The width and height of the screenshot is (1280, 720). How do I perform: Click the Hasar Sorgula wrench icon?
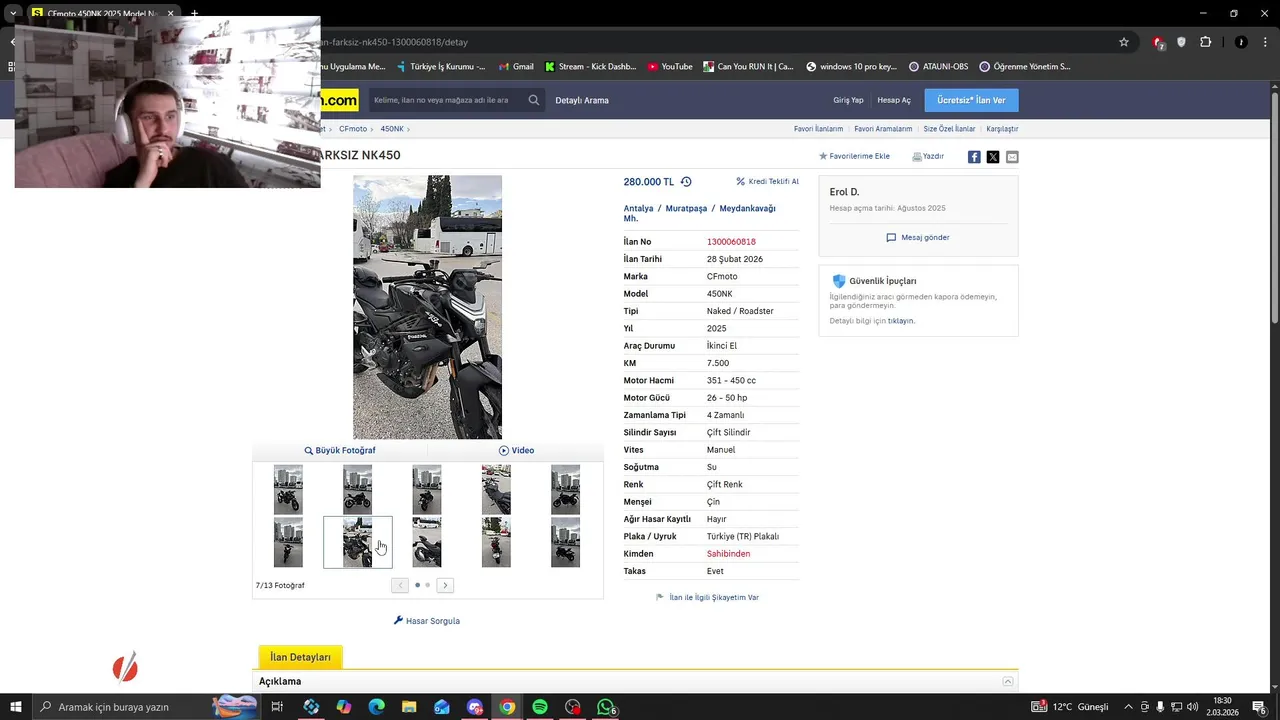pos(398,620)
